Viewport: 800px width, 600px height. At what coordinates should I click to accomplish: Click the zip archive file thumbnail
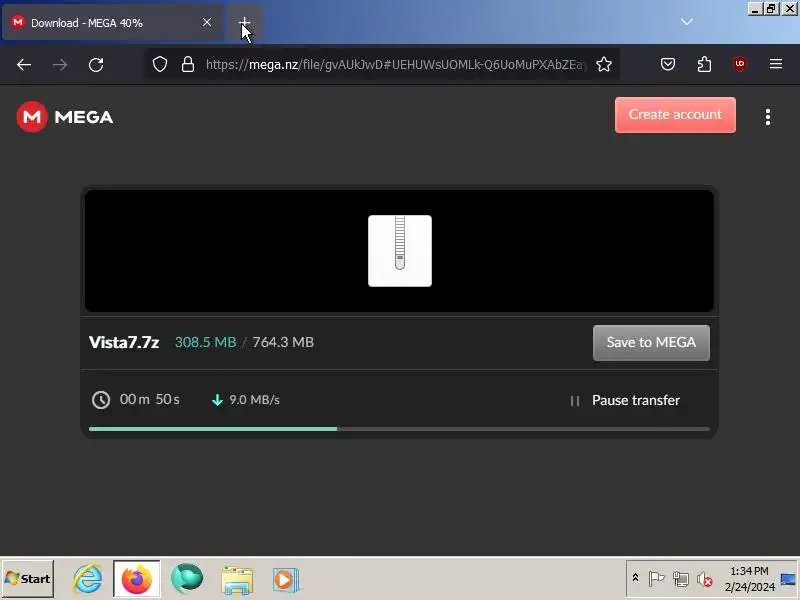pos(399,251)
